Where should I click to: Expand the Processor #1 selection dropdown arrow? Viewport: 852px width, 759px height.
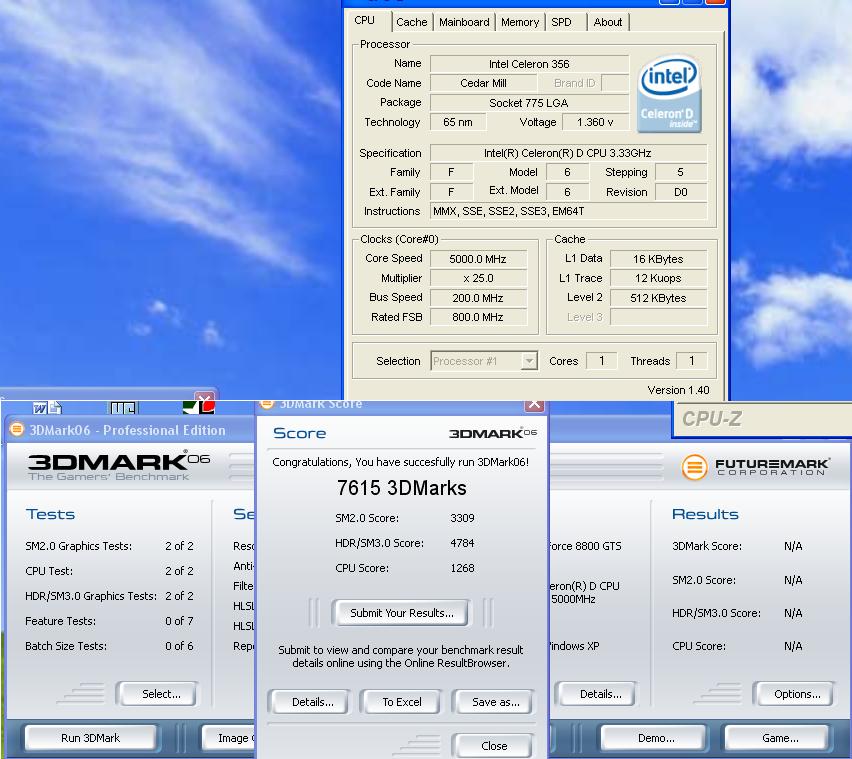529,361
